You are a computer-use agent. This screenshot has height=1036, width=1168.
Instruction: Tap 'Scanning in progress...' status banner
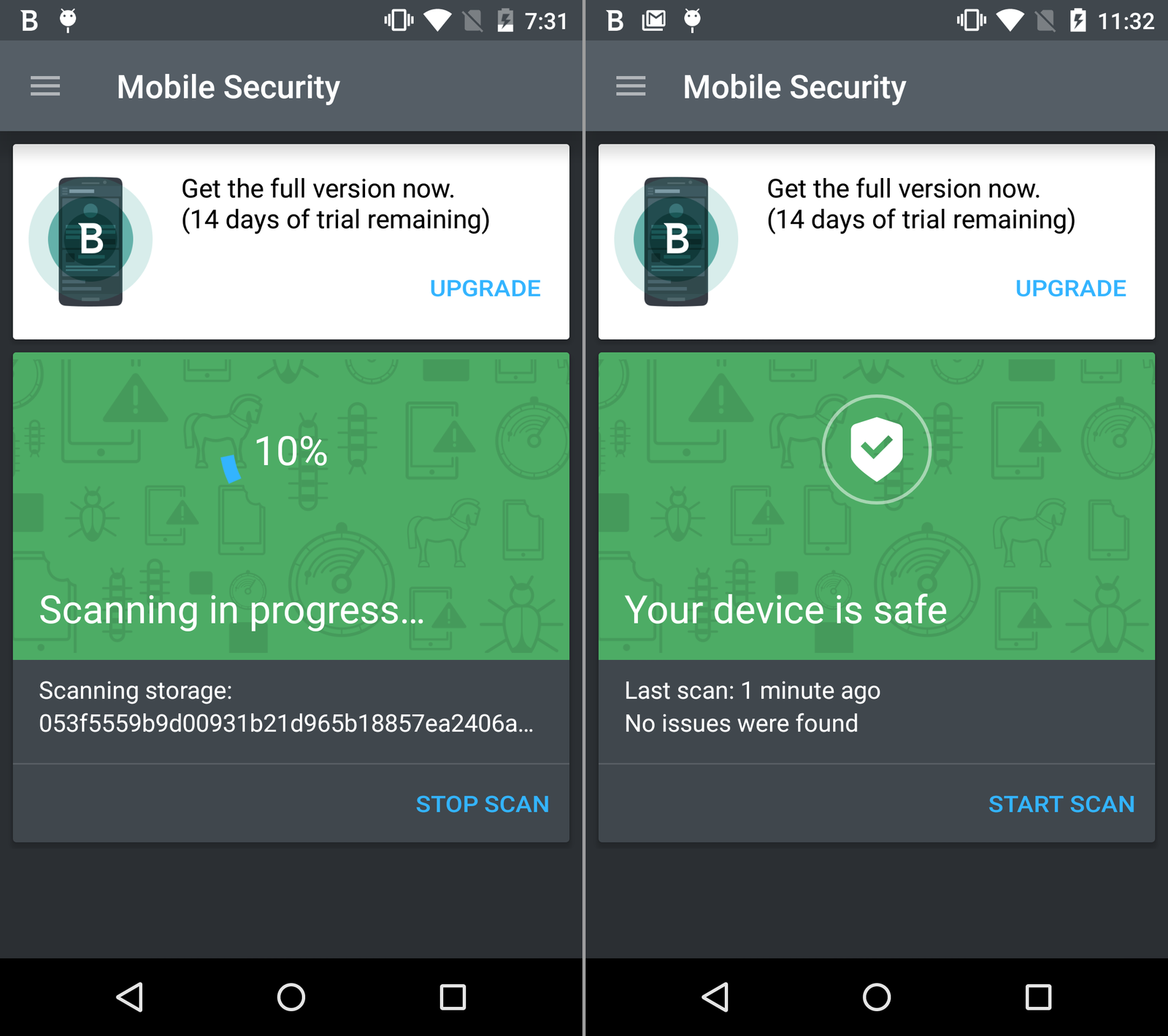pyautogui.click(x=231, y=610)
